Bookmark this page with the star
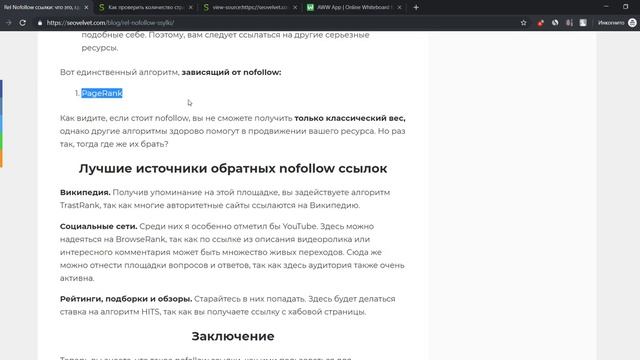The height and width of the screenshot is (360, 640). click(524, 23)
